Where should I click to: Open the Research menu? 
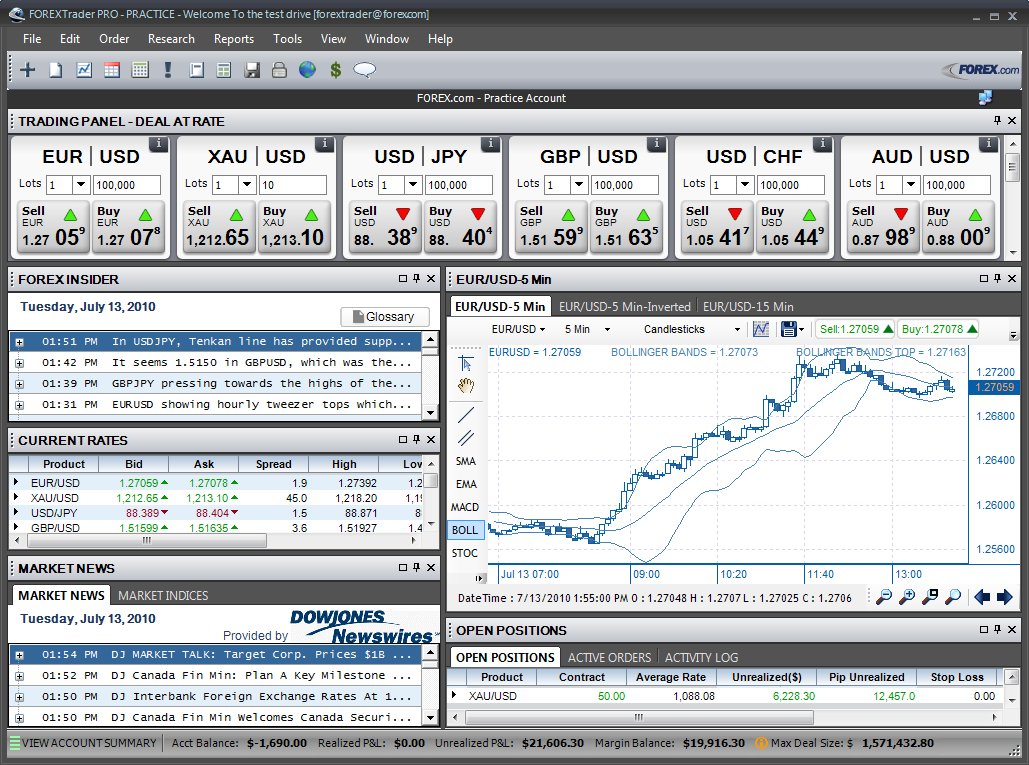pyautogui.click(x=171, y=39)
